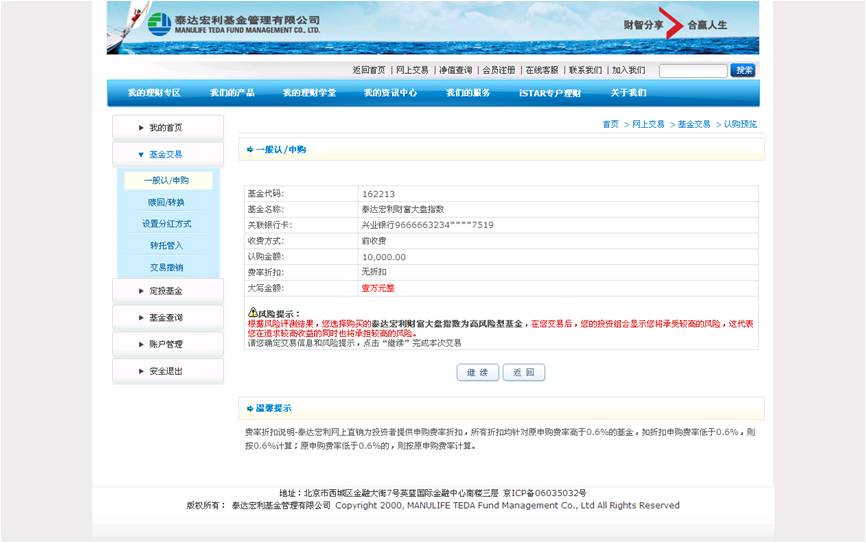866x543 pixels.
Task: Click the 搜索 search button
Action: [x=743, y=70]
